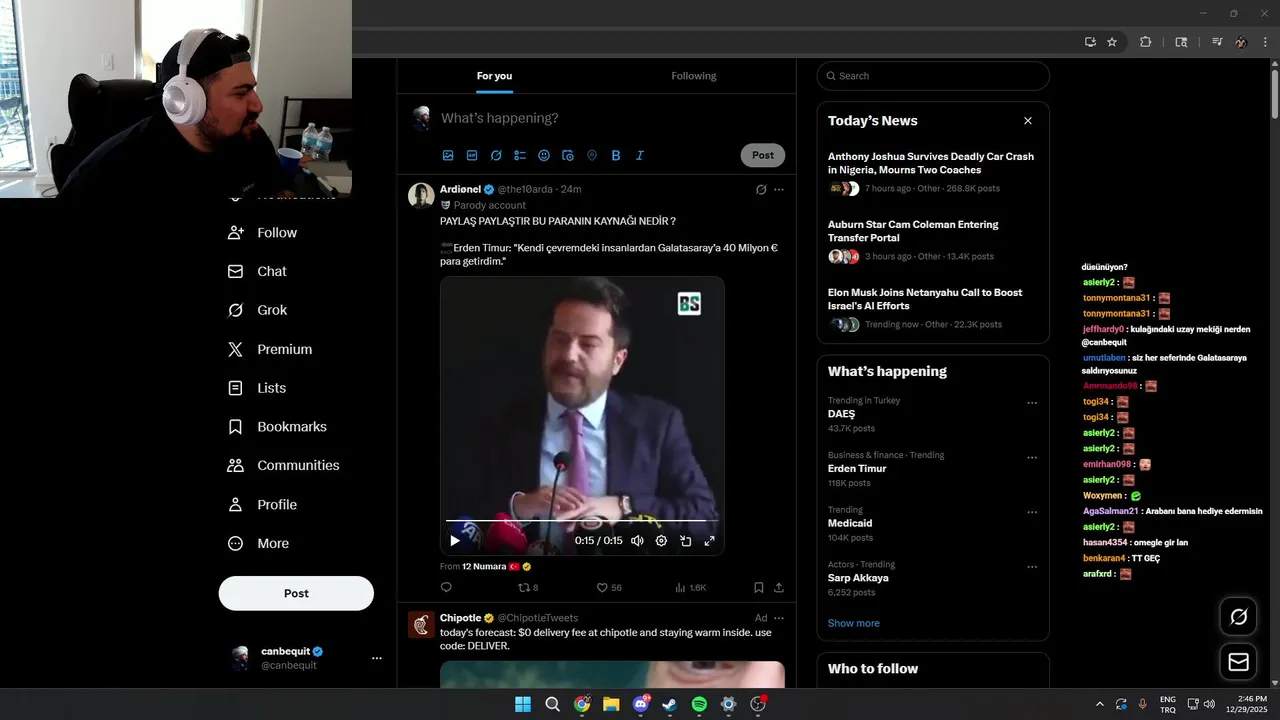Click Grok explain icon on Ardionel post
The height and width of the screenshot is (720, 1280).
pyautogui.click(x=761, y=189)
